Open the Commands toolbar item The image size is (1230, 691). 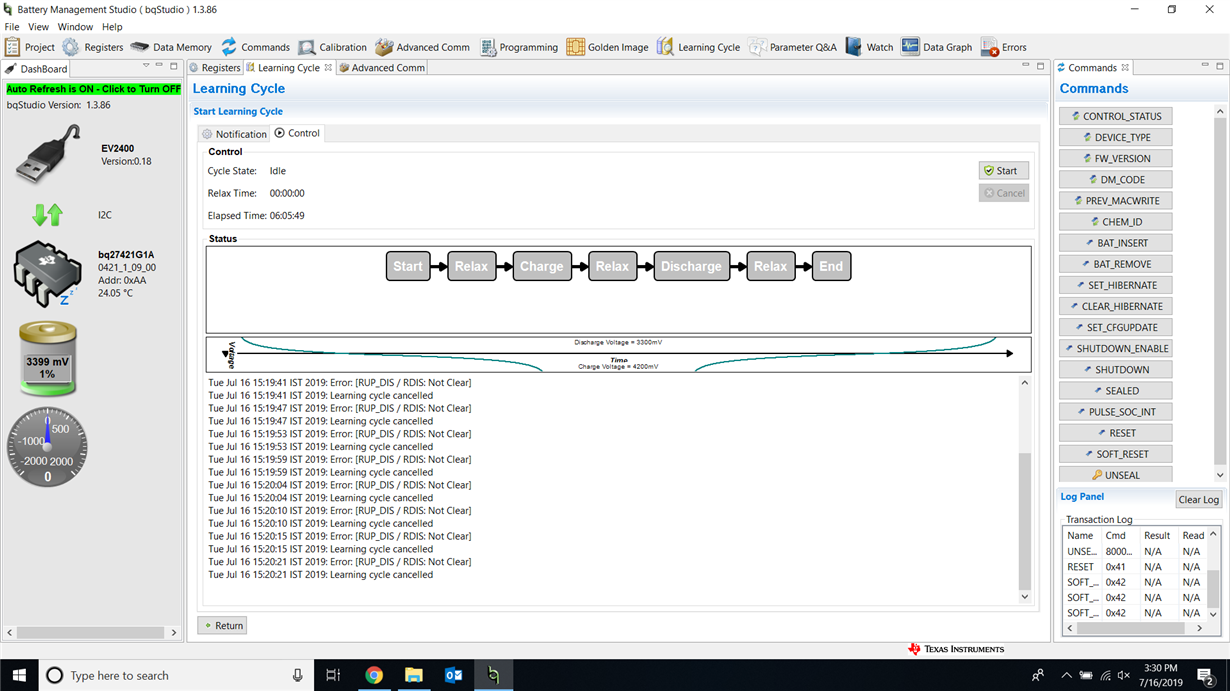pyautogui.click(x=256, y=47)
